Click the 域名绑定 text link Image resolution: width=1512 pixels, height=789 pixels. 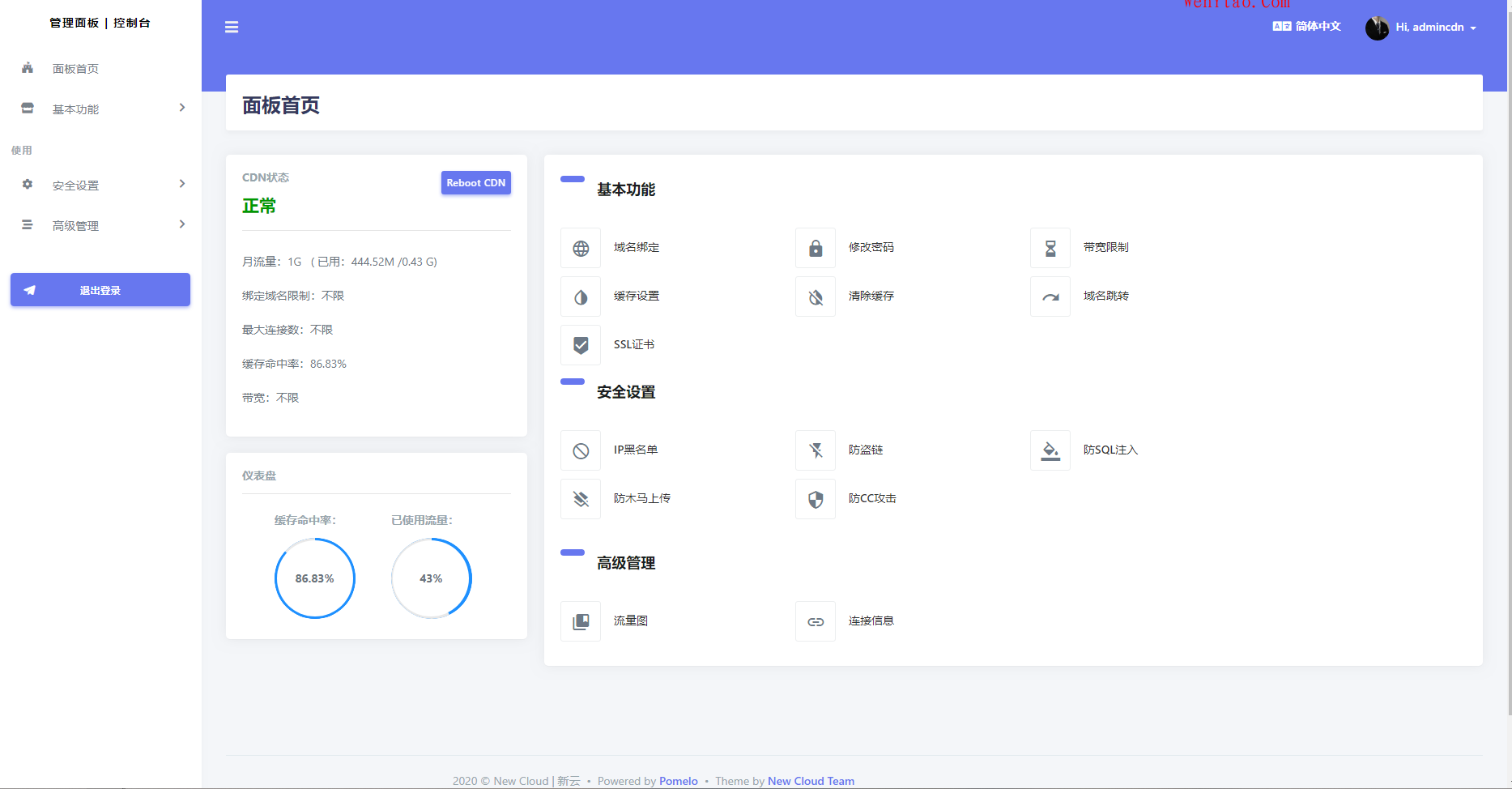pyautogui.click(x=637, y=248)
